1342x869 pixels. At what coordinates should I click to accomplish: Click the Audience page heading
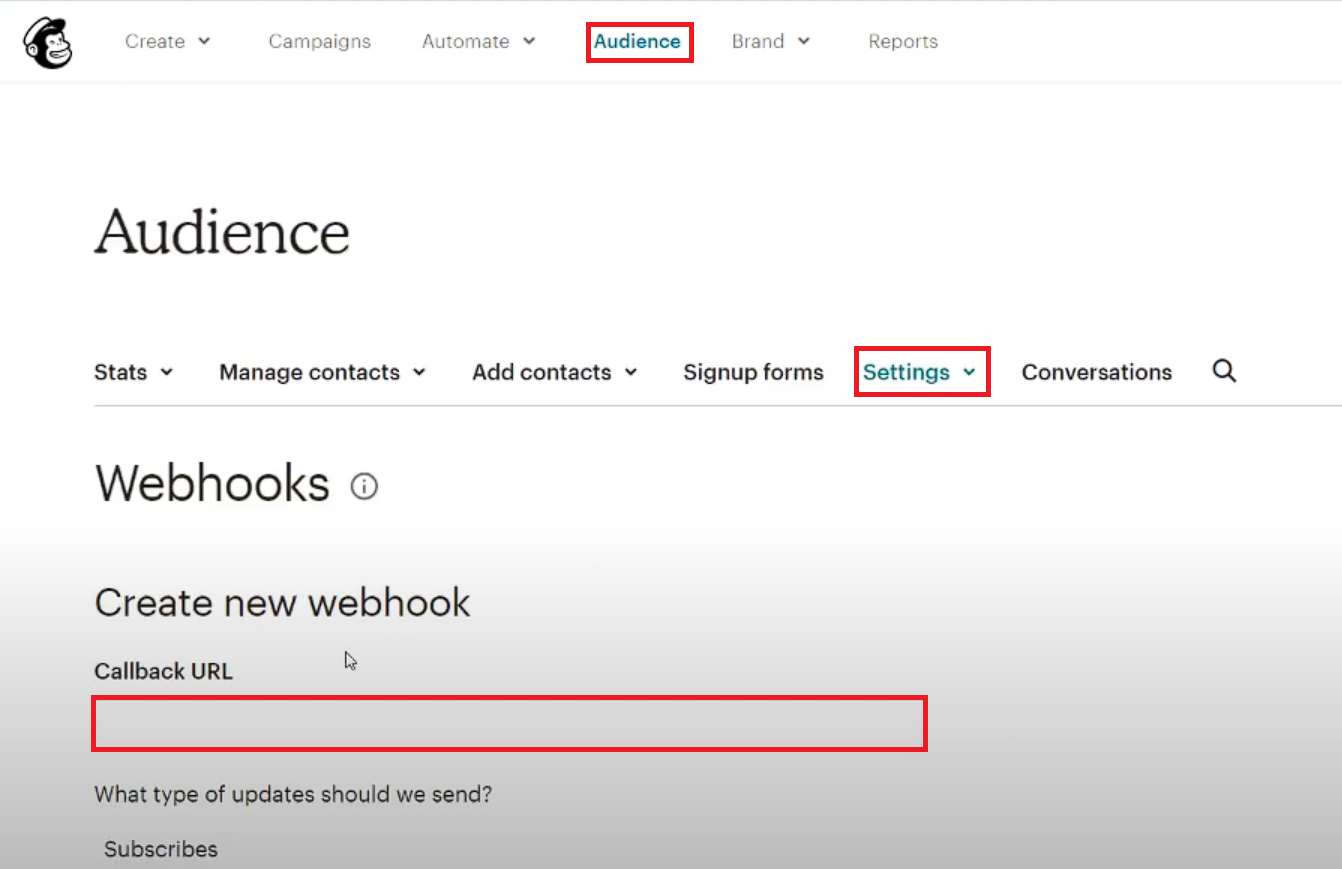coord(222,233)
